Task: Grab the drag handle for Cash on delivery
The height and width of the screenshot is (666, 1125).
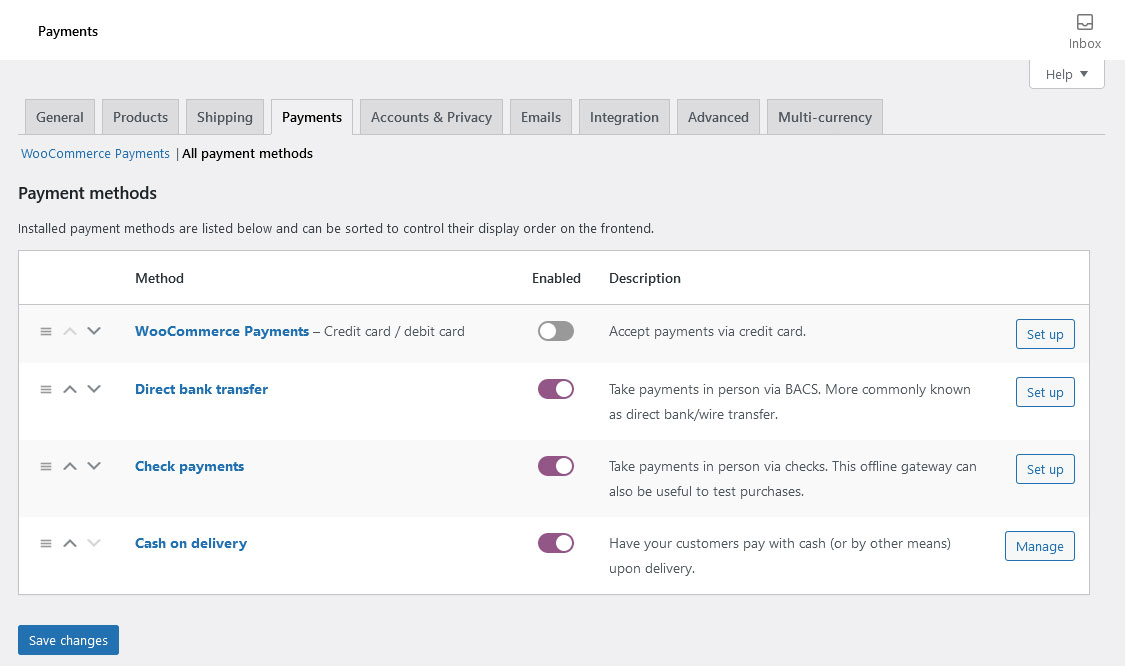Action: [46, 543]
